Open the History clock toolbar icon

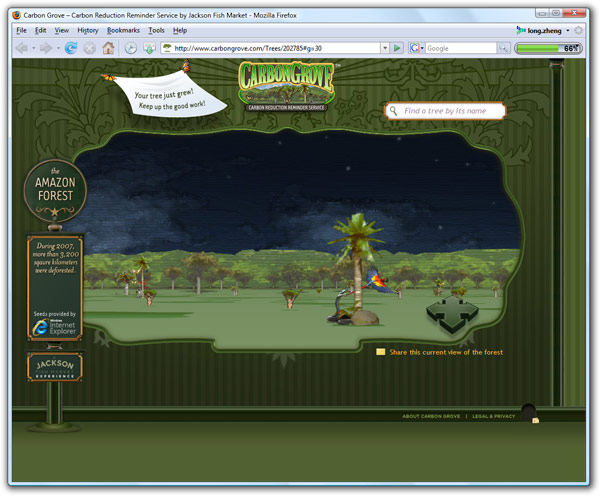130,48
